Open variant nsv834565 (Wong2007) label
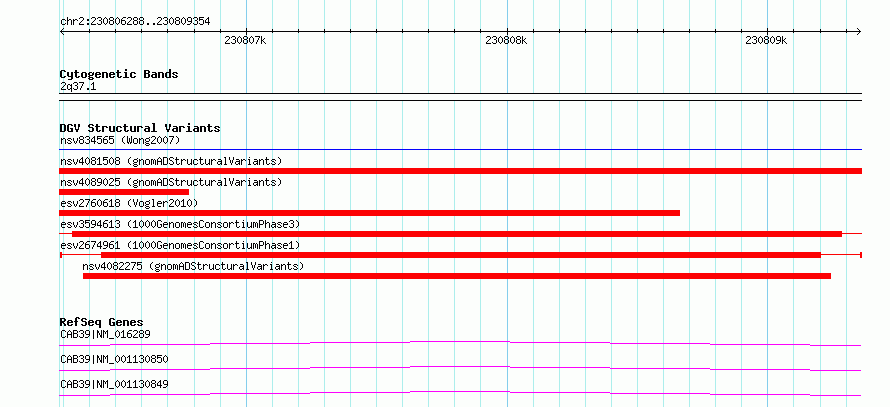This screenshot has width=890, height=407. coord(120,140)
